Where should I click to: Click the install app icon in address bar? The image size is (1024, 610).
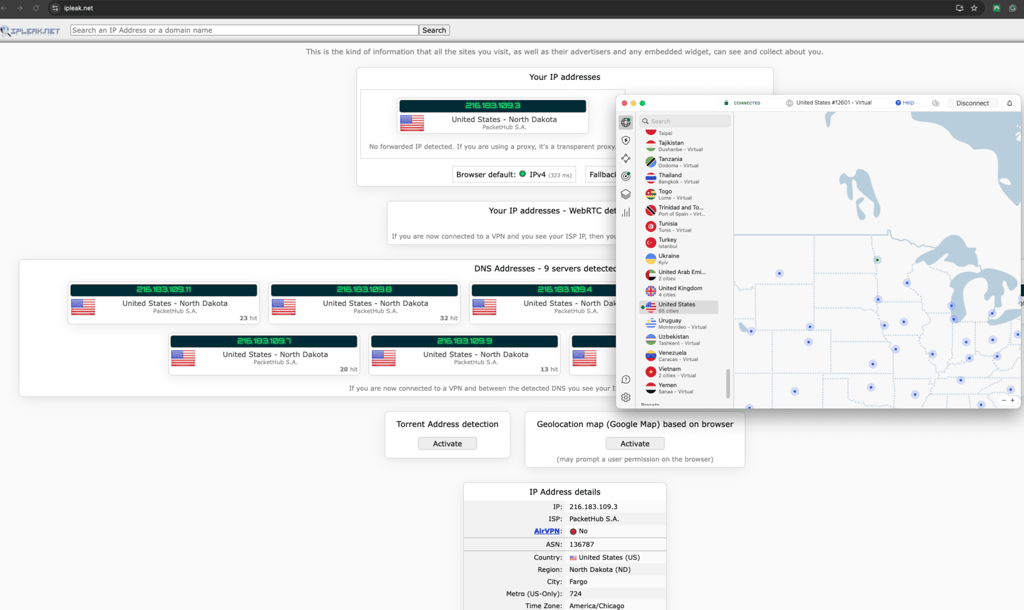959,8
